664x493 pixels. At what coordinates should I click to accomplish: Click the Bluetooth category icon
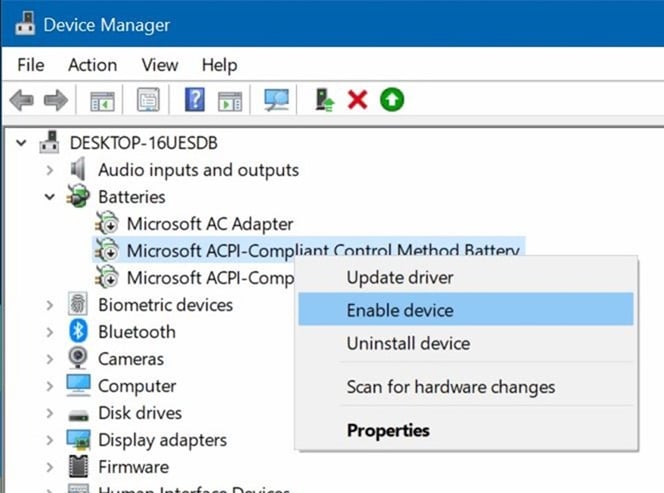pos(78,331)
